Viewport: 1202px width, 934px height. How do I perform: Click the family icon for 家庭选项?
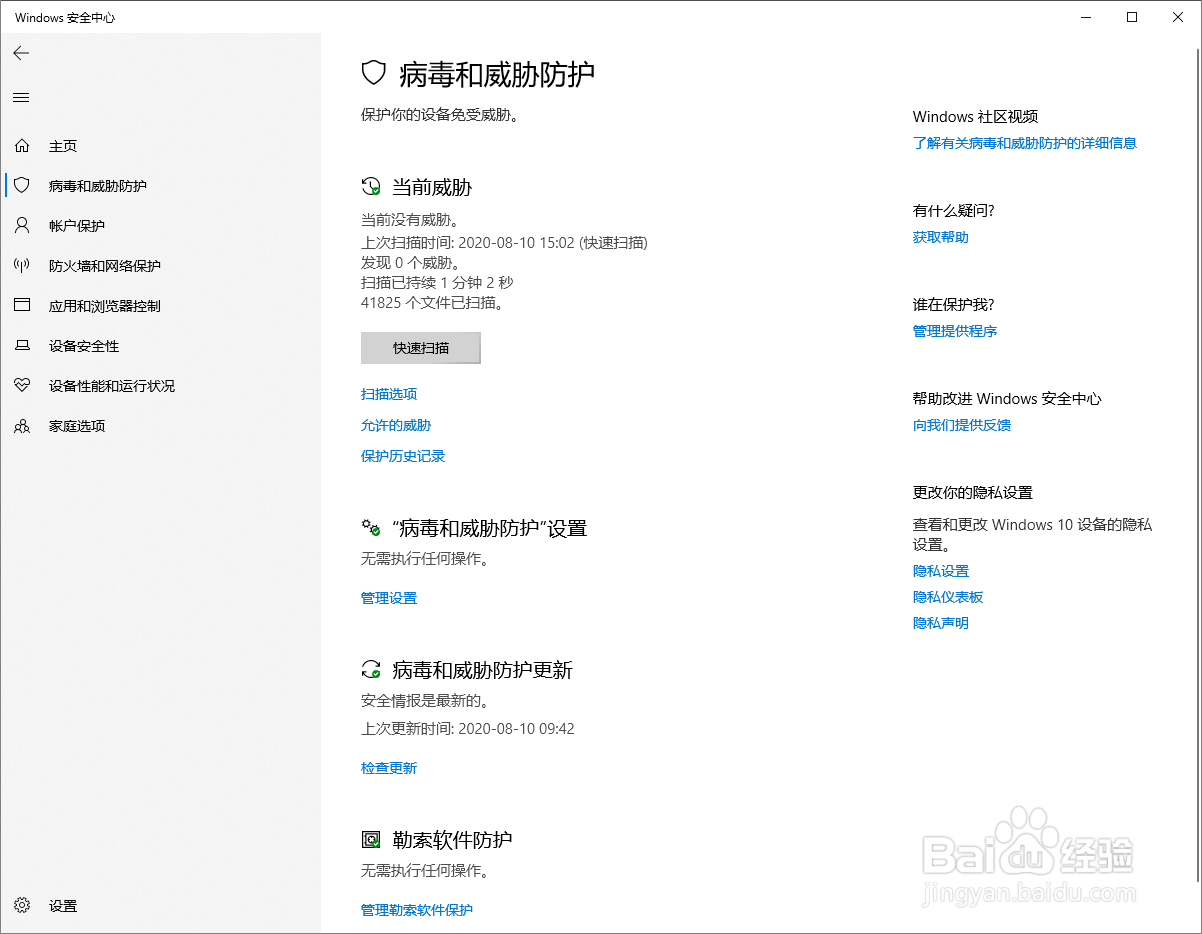tap(22, 426)
